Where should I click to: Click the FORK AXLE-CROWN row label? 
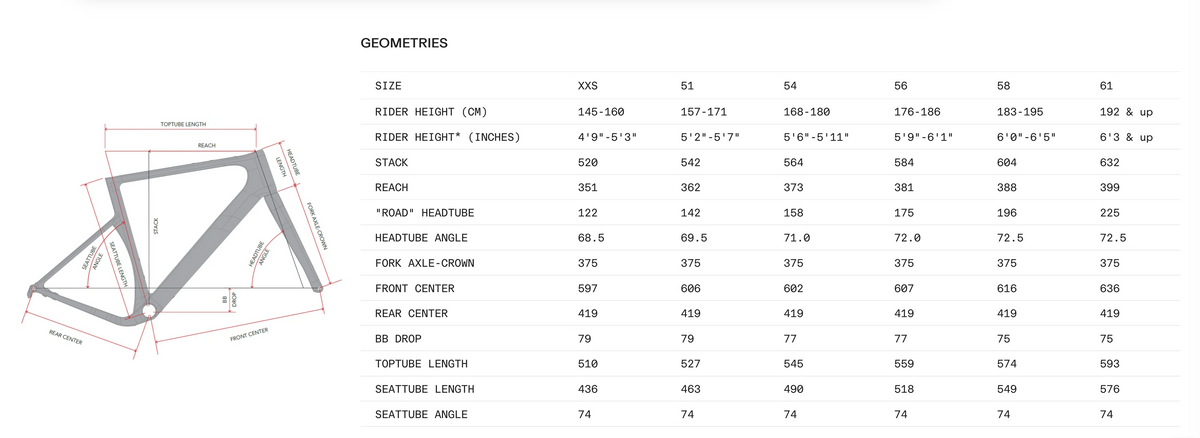point(425,263)
